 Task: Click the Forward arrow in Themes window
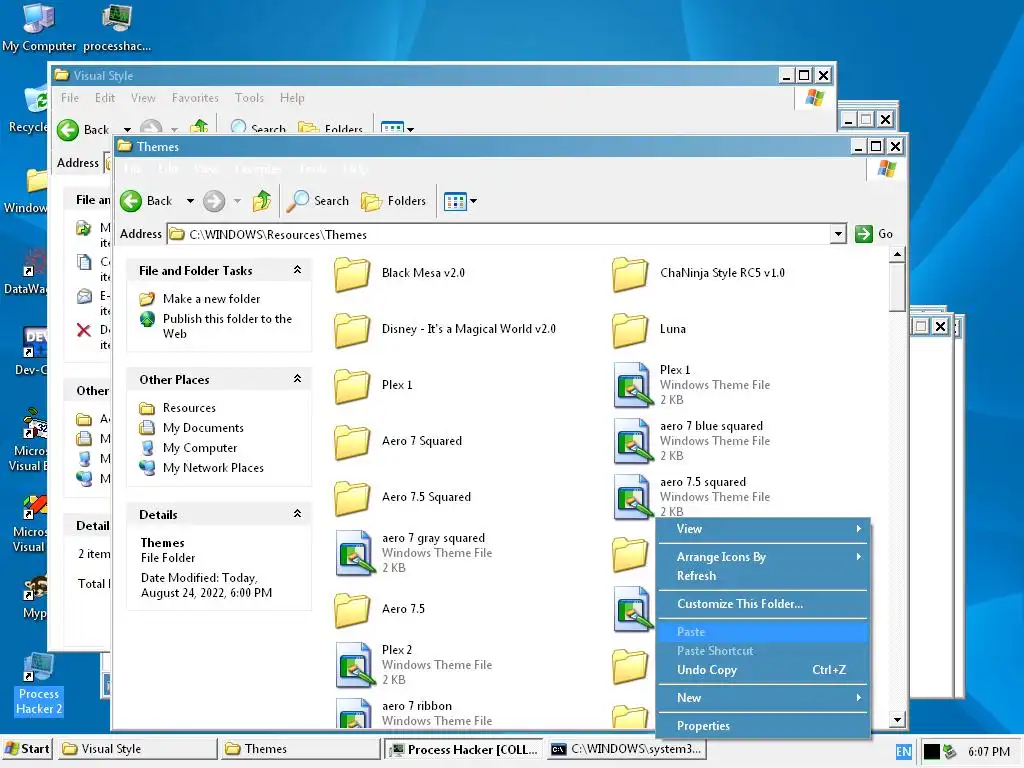click(x=214, y=201)
